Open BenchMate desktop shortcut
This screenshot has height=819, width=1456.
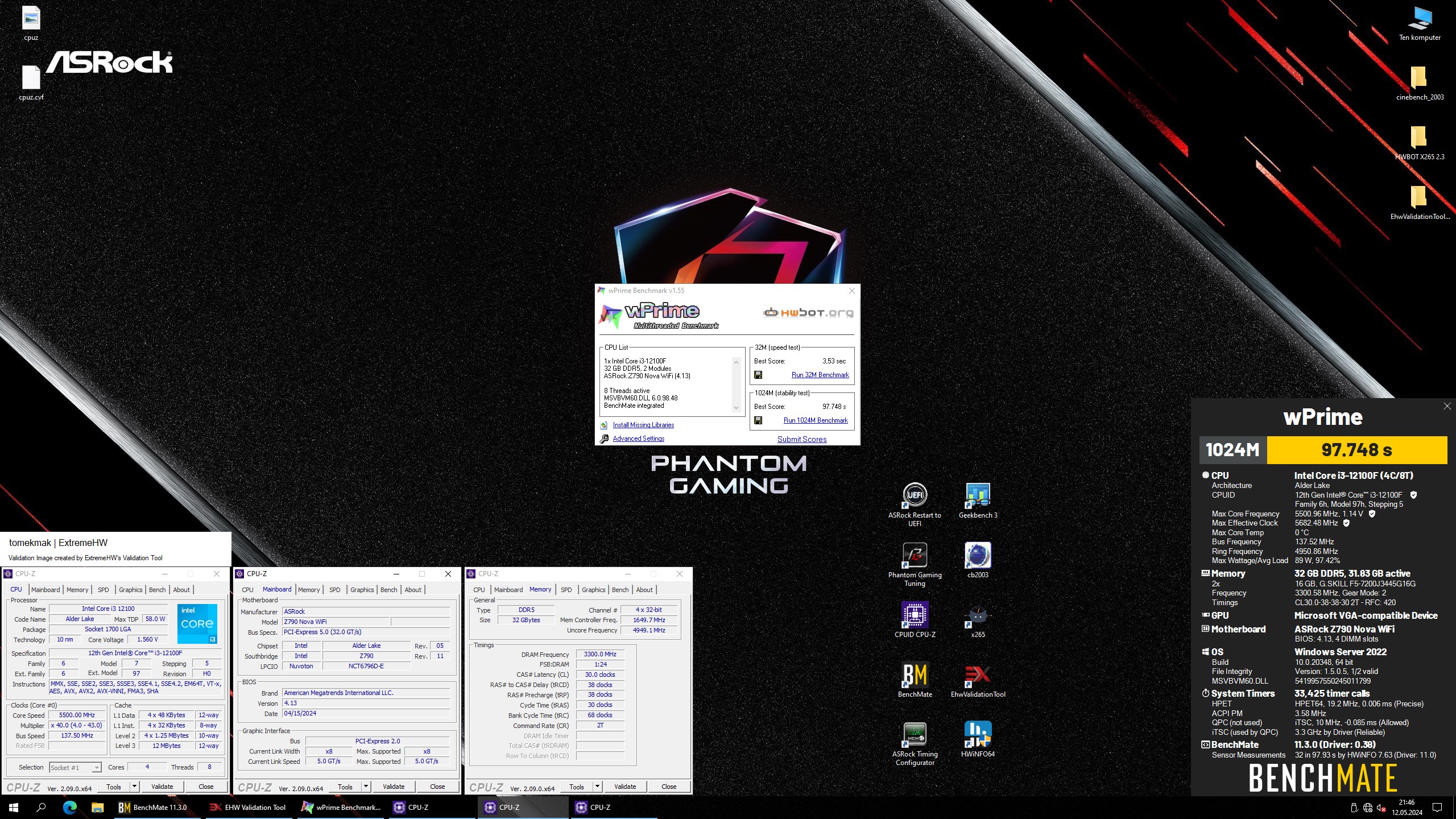(x=915, y=680)
